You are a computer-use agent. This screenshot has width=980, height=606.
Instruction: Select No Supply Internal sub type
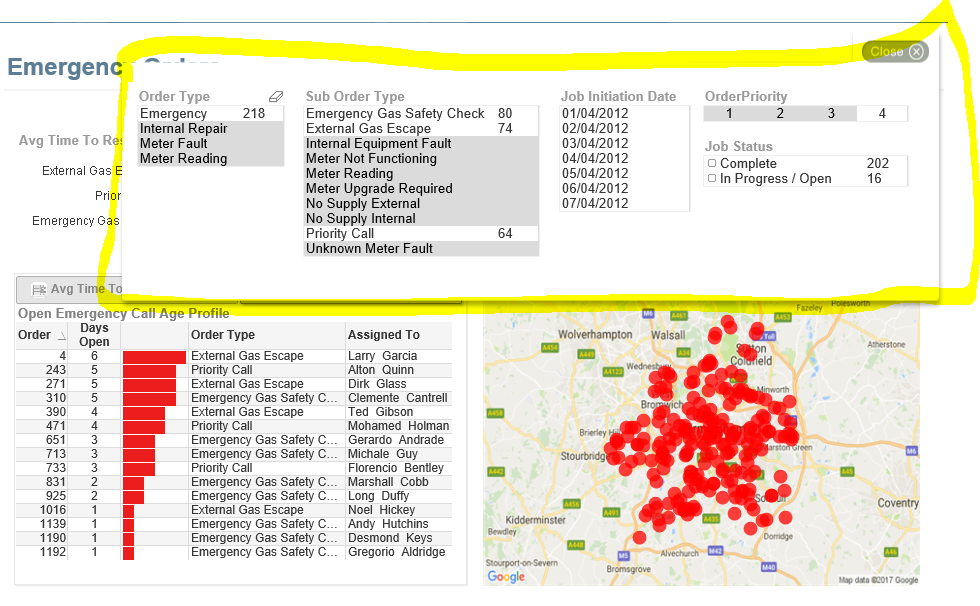pos(421,219)
